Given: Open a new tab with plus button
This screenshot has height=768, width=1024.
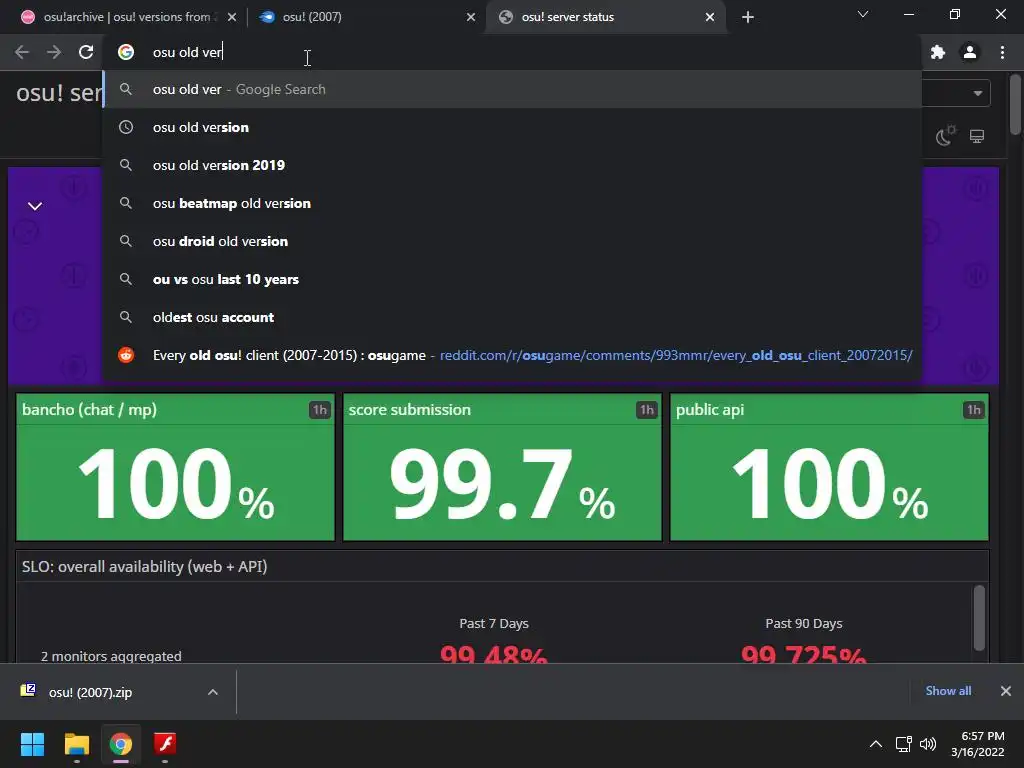Looking at the screenshot, I should pos(748,17).
